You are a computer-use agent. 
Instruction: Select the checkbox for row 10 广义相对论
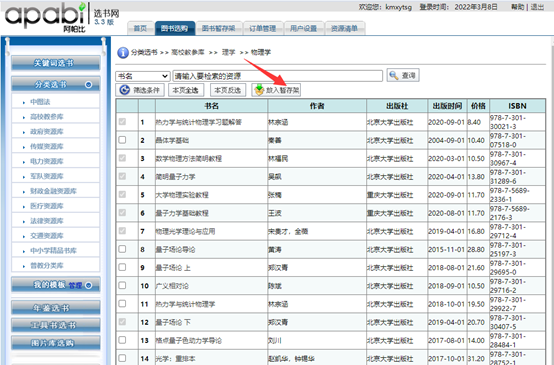point(122,285)
